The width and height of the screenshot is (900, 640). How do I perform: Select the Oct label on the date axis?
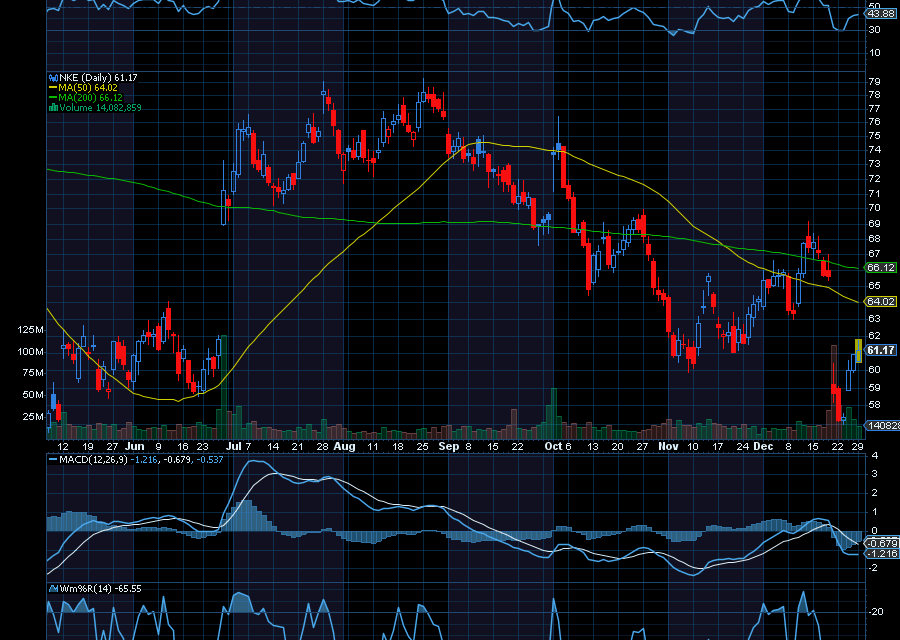tap(555, 447)
